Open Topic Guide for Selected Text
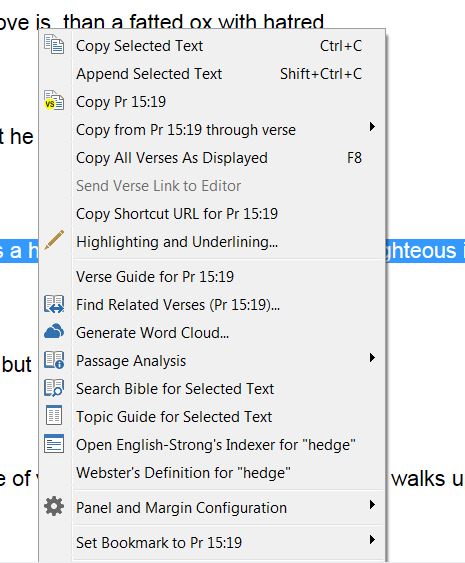Image resolution: width=465 pixels, height=563 pixels. click(x=212, y=417)
